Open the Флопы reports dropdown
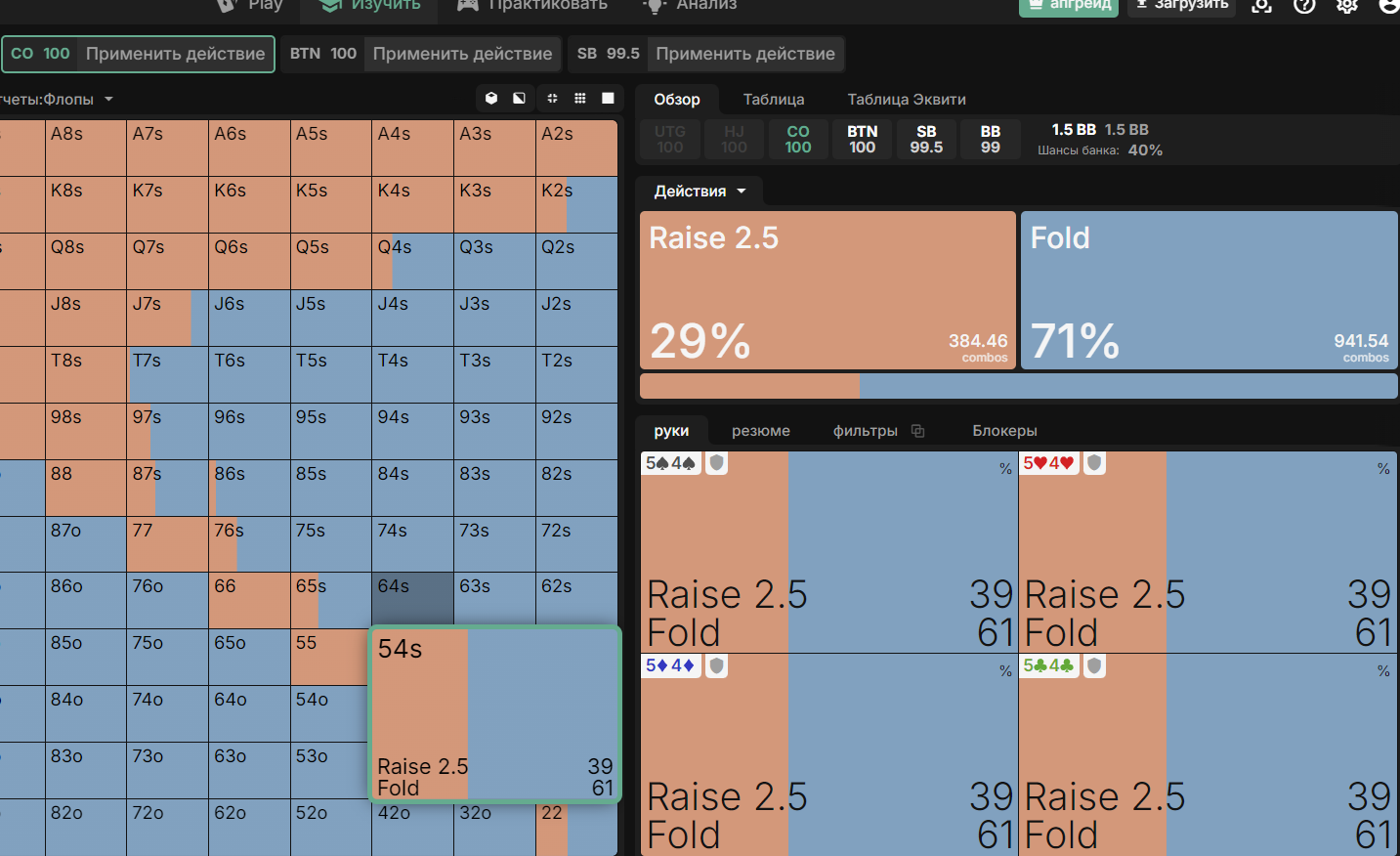Image resolution: width=1400 pixels, height=856 pixels. (55, 100)
